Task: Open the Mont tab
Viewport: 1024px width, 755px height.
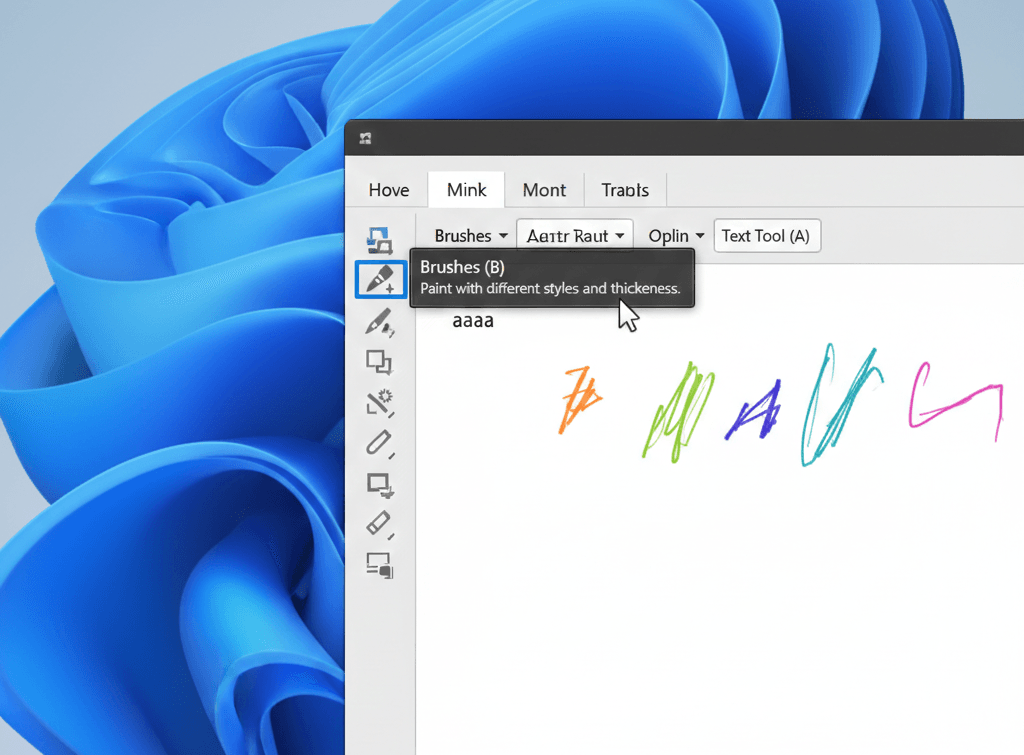Action: 544,190
